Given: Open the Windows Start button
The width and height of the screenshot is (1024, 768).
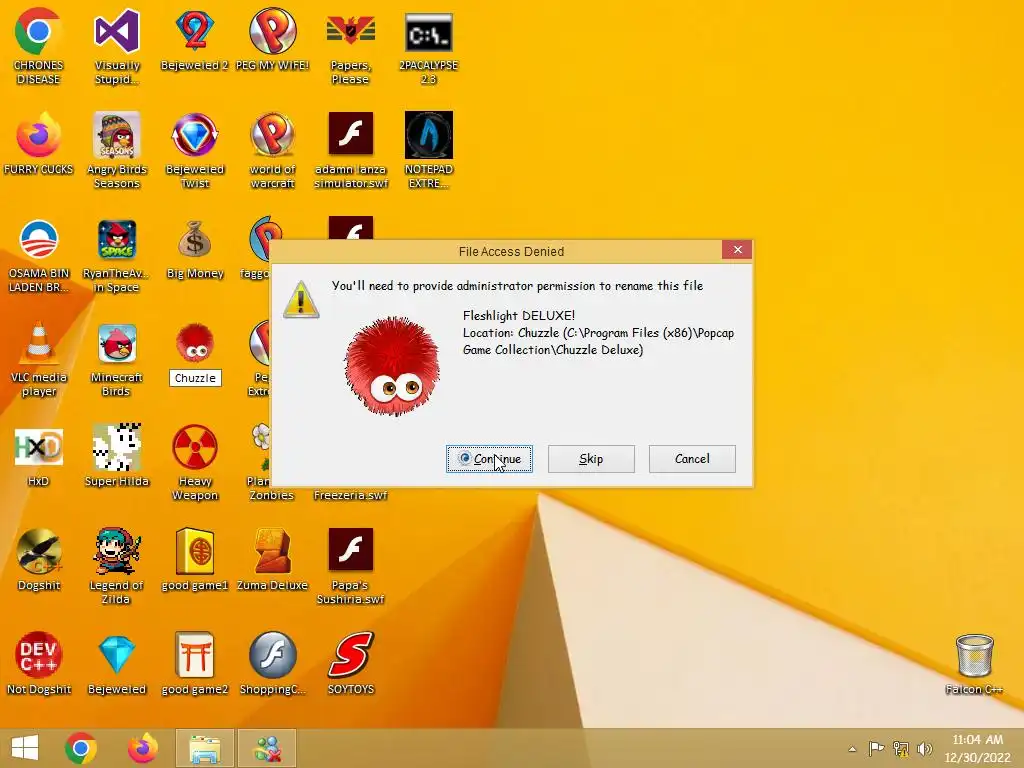Looking at the screenshot, I should pyautogui.click(x=25, y=748).
